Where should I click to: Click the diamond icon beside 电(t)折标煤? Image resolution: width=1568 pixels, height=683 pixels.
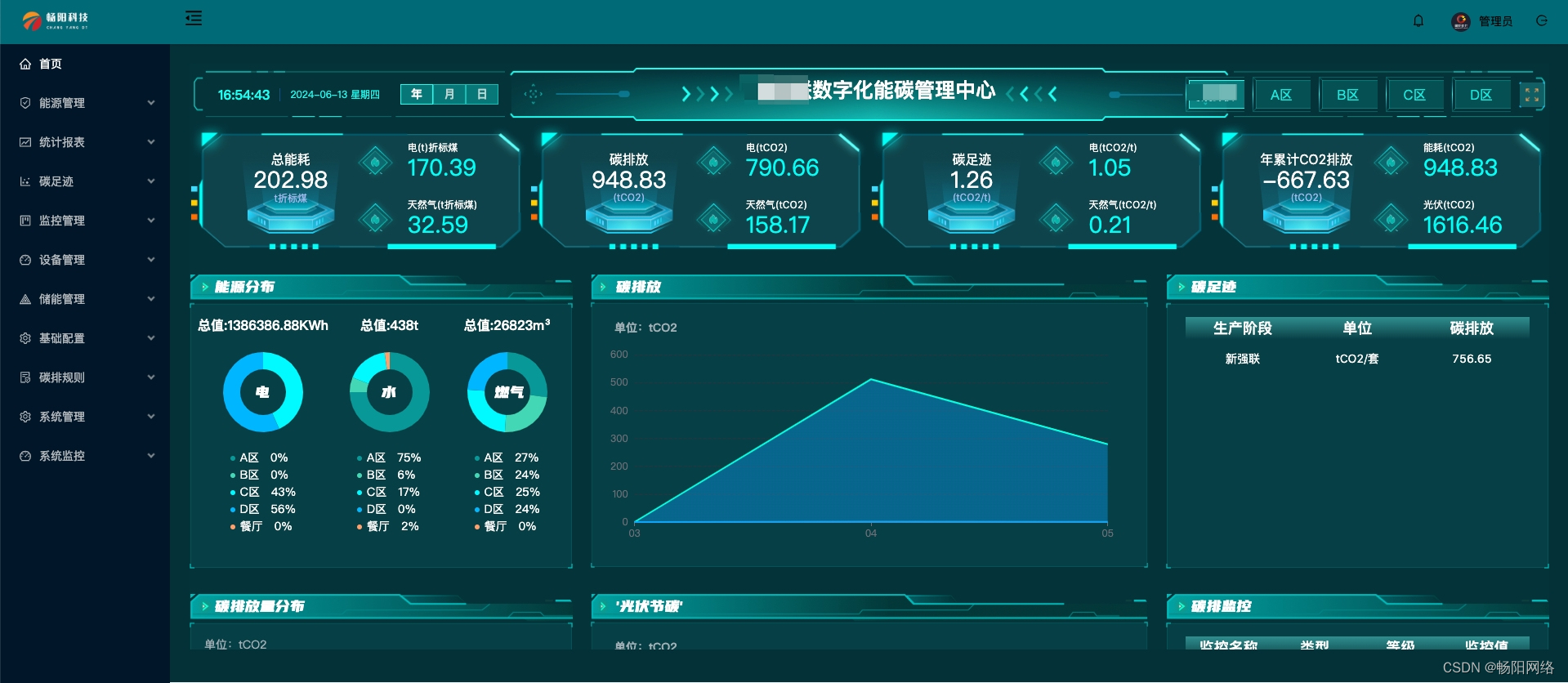tap(375, 162)
